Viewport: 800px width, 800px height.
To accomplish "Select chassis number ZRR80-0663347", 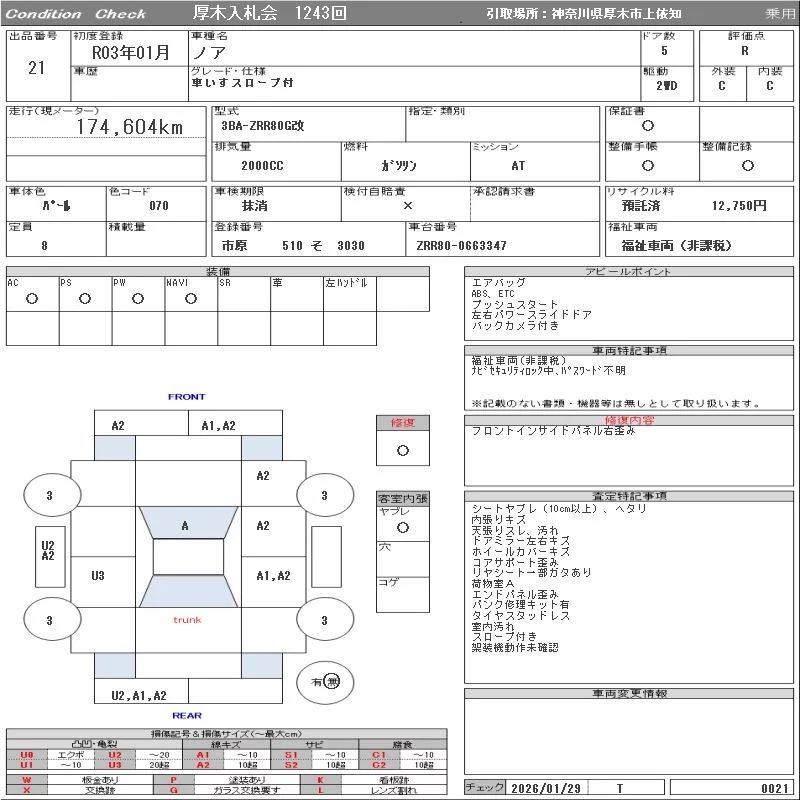I will tap(461, 246).
